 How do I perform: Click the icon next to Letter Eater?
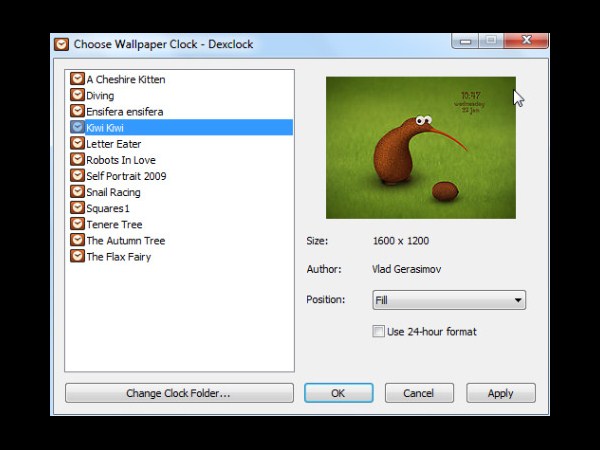tap(77, 144)
